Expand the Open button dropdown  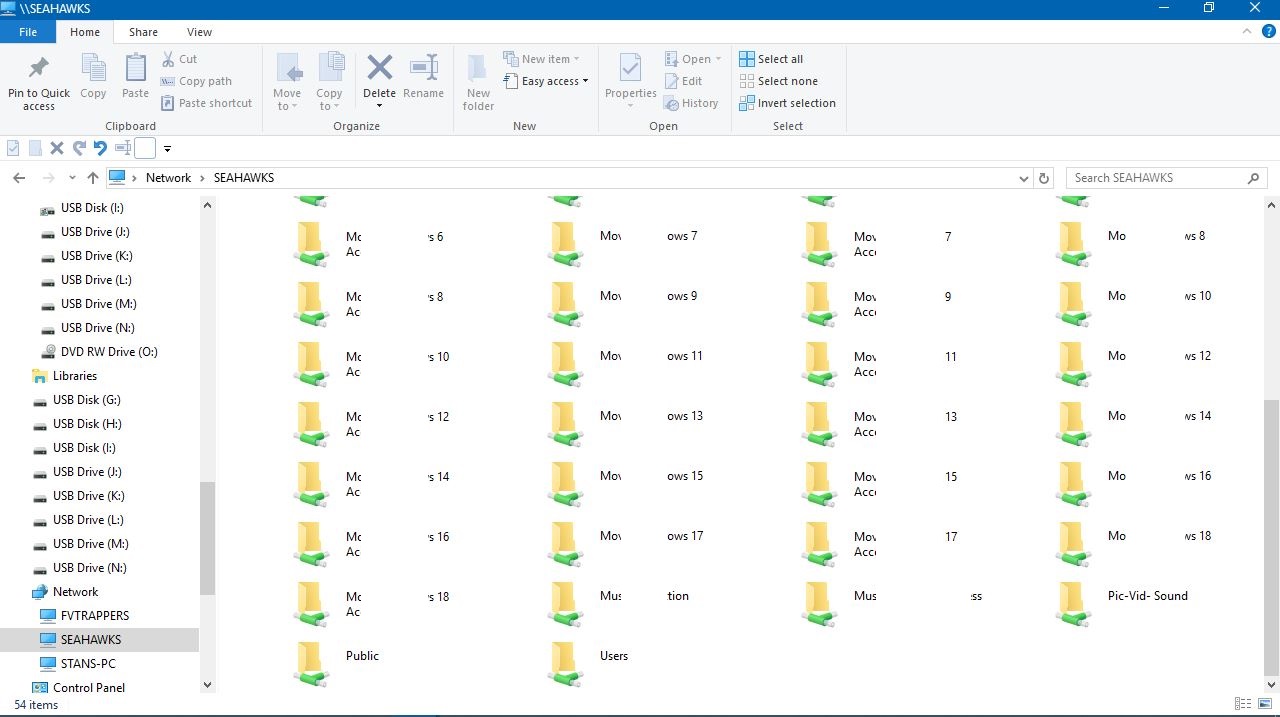coord(718,59)
